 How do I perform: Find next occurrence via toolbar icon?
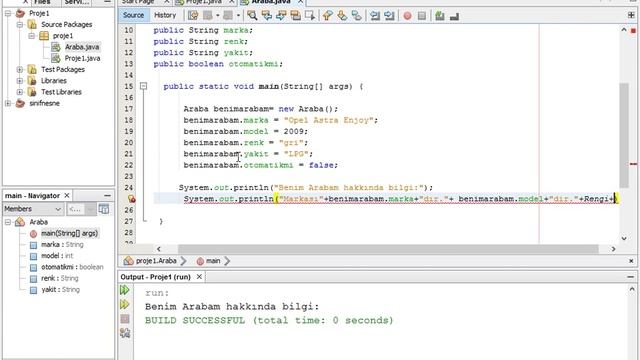[281, 16]
